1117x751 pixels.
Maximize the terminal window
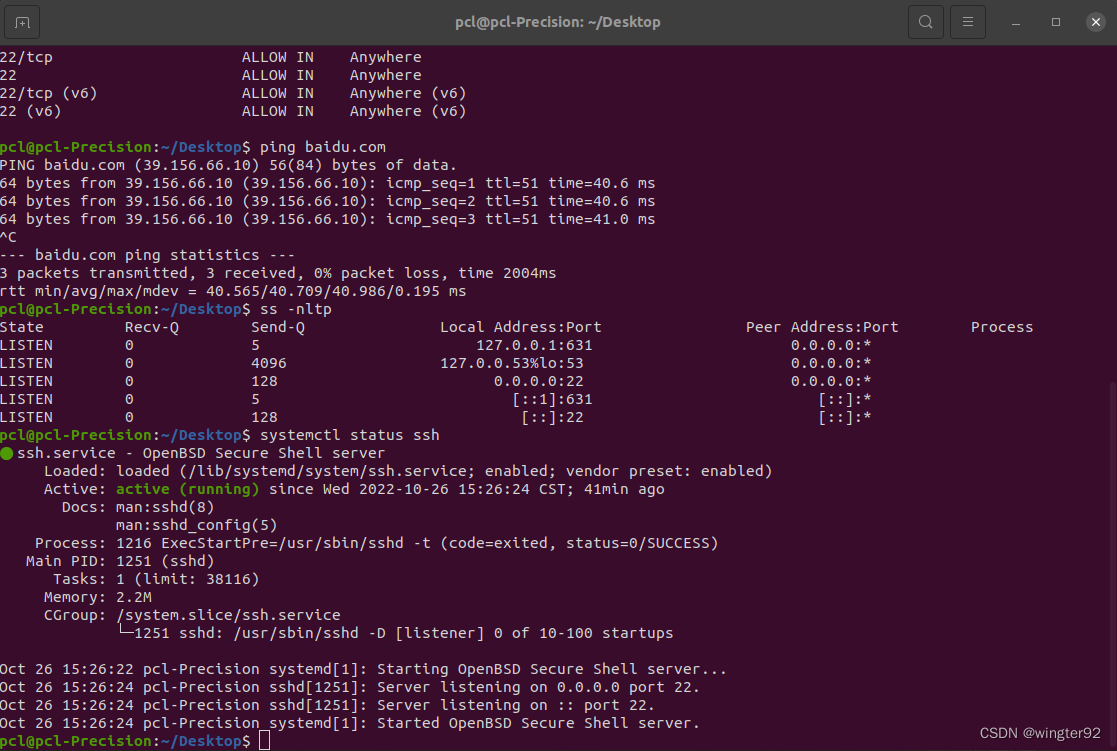tap(1054, 21)
